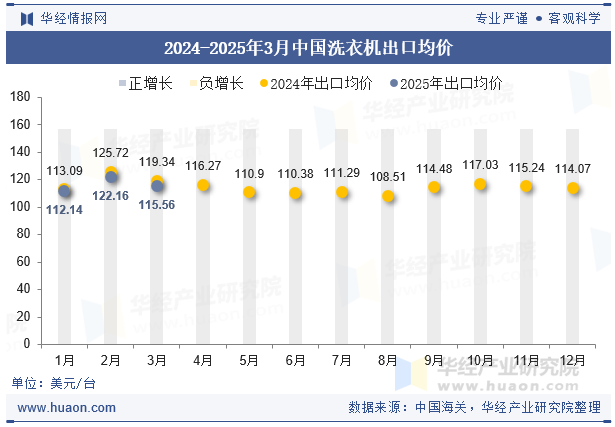Select the 114.48 data label

[x=434, y=169]
